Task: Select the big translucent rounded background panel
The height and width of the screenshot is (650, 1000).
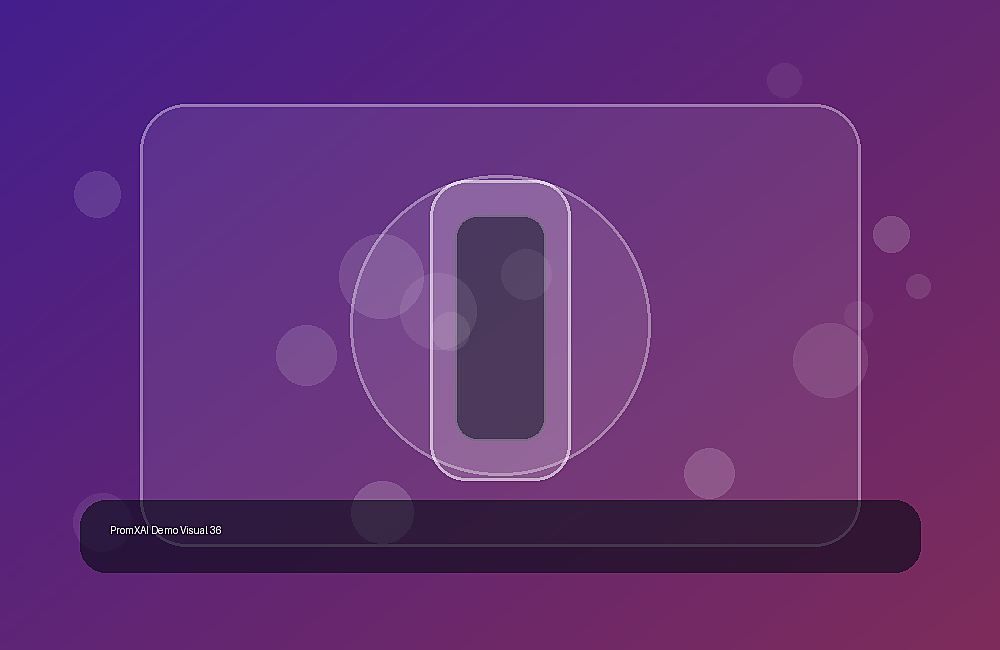Action: tap(501, 325)
